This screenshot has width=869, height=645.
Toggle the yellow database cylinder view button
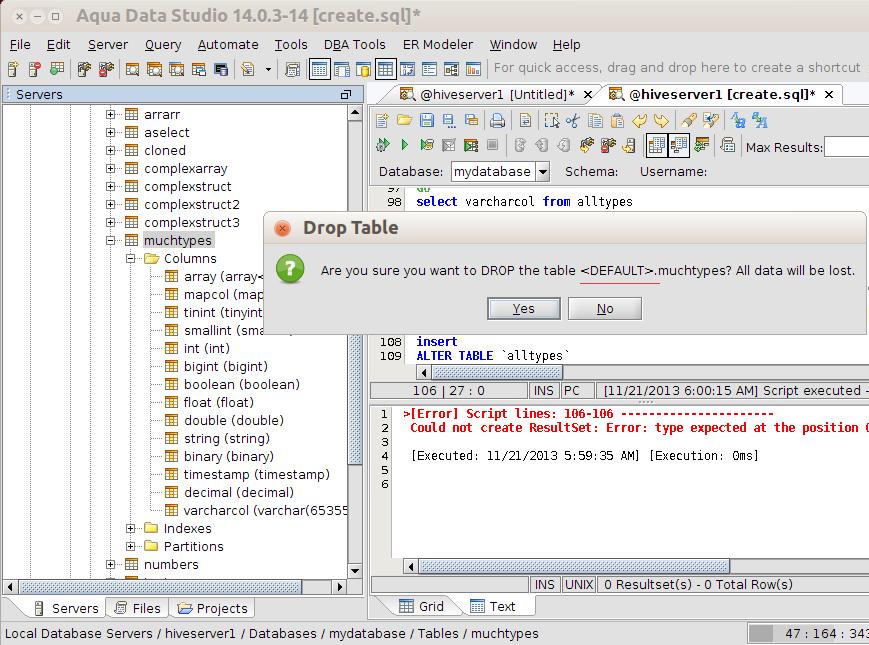tap(364, 69)
